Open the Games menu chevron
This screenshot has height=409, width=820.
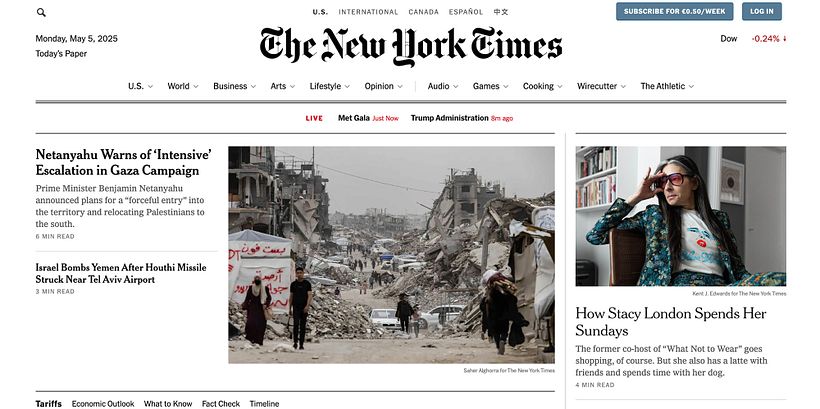click(505, 87)
